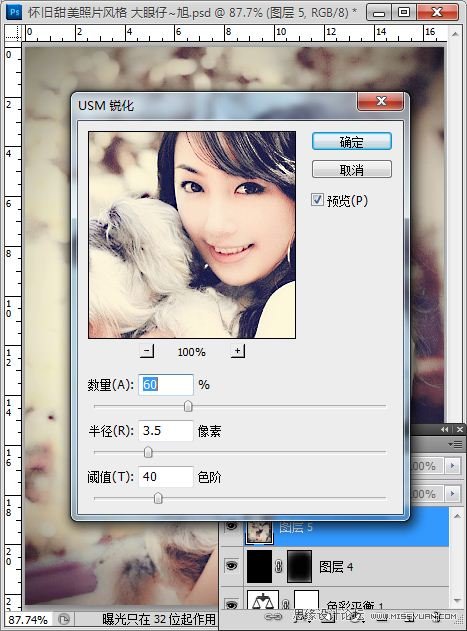Select the 色彩平衡 1 white mask thumbnail

click(x=306, y=600)
